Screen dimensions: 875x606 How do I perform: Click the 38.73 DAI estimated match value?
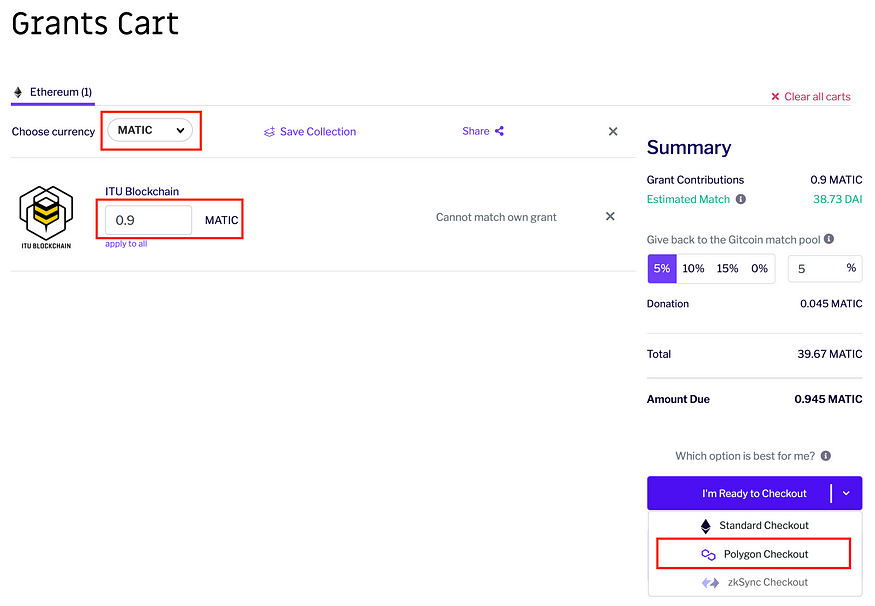pos(838,199)
